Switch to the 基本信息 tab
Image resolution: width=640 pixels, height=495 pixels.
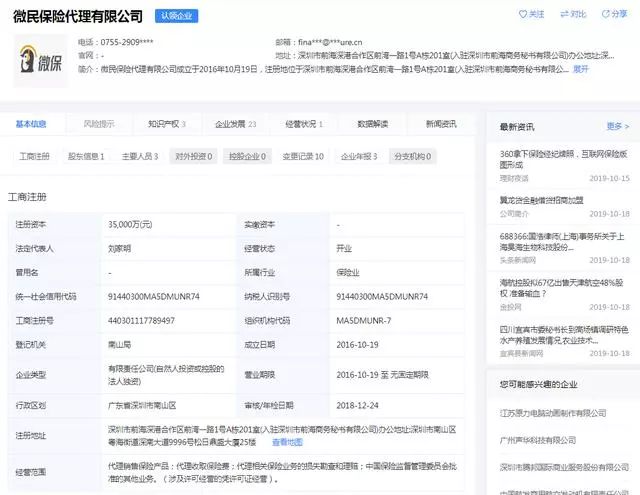tap(31, 124)
